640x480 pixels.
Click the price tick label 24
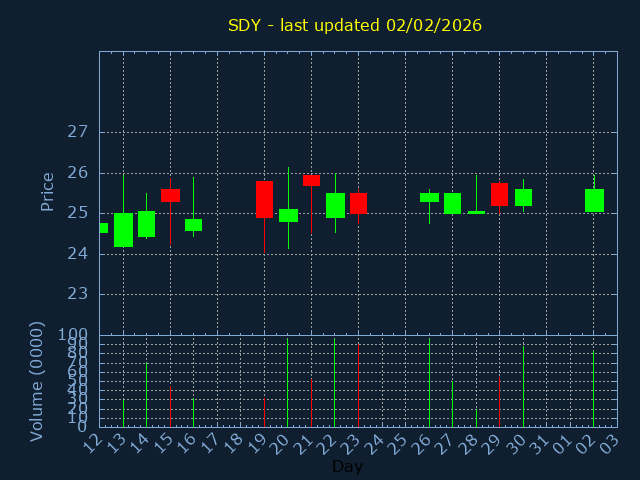pos(78,254)
